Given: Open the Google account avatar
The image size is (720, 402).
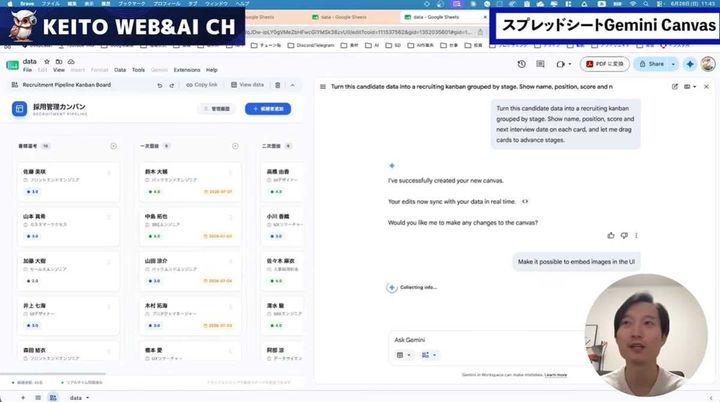Looking at the screenshot, I should point(708,64).
